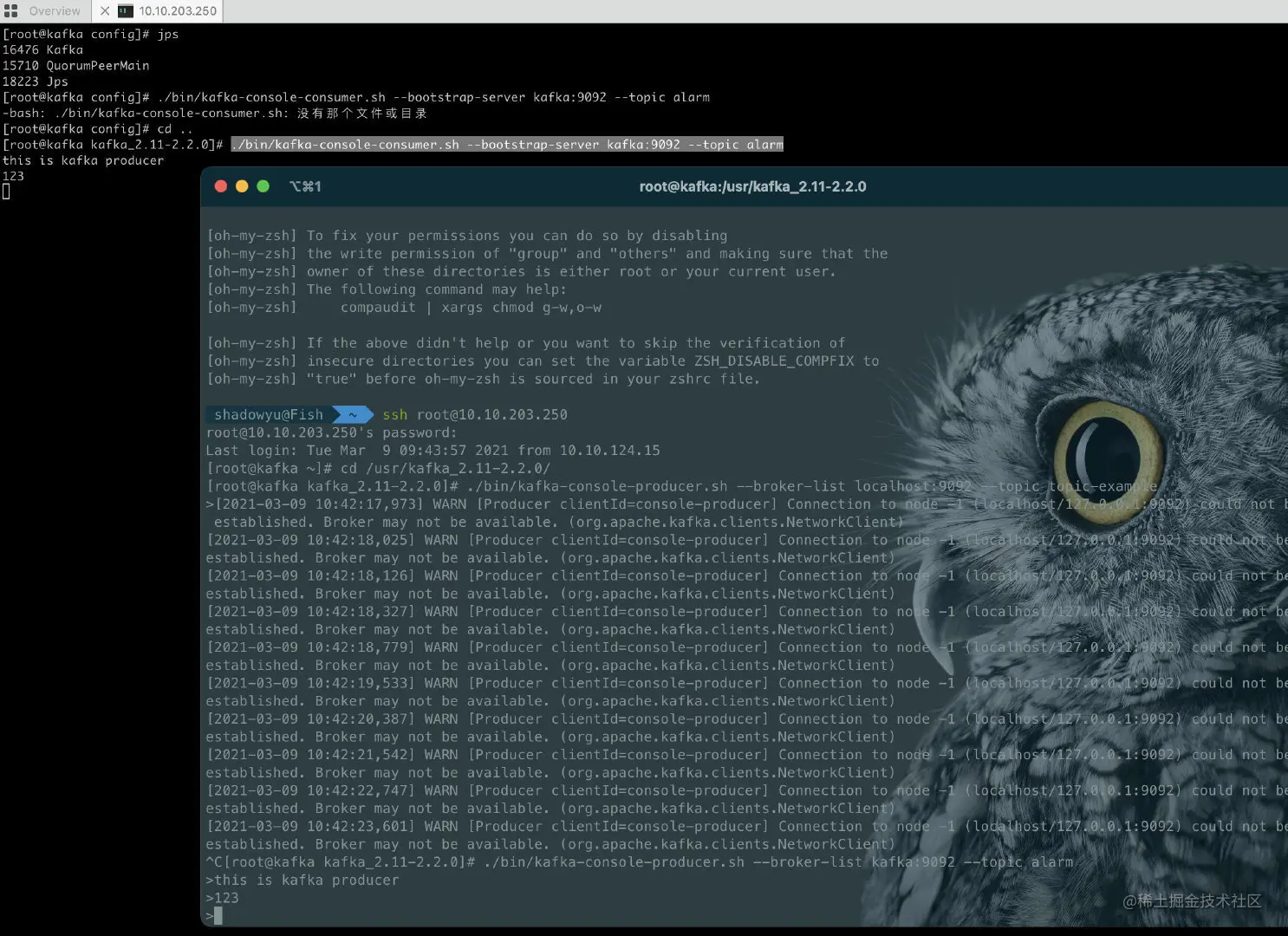1288x936 pixels.
Task: Click the cursor at the final '>' producer prompt
Action: pyautogui.click(x=218, y=916)
